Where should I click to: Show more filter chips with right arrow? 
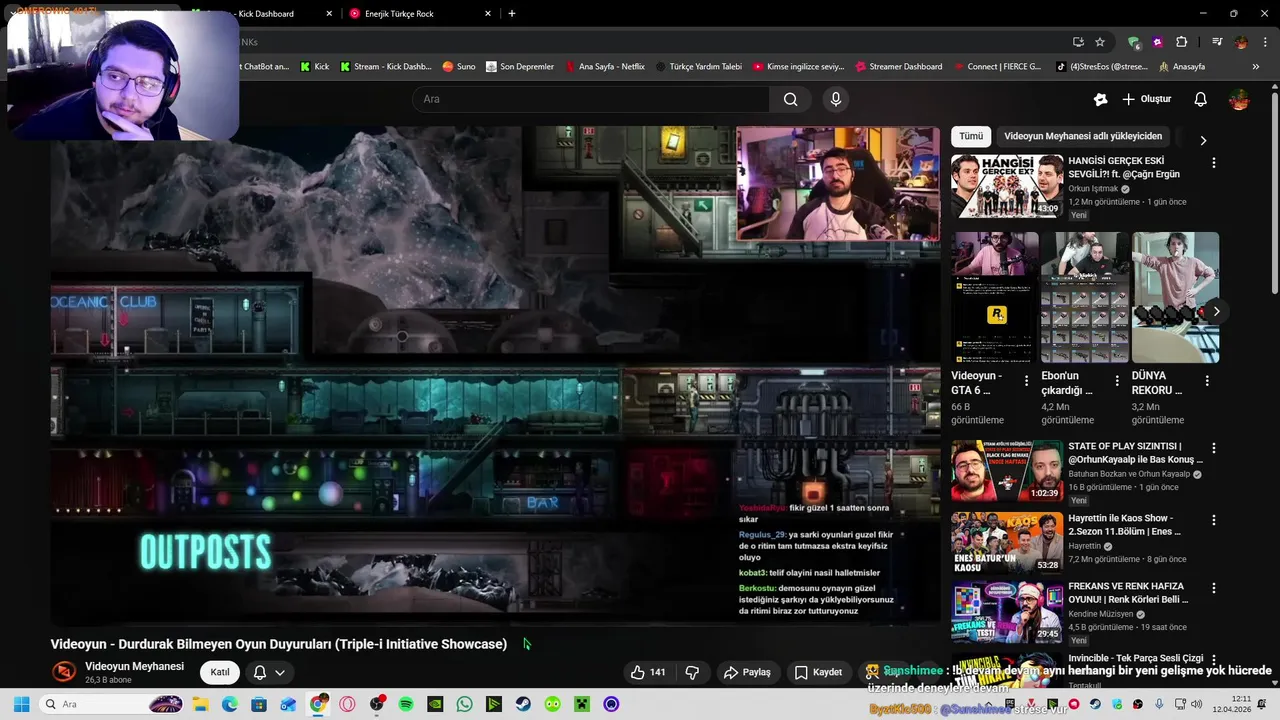point(1203,140)
